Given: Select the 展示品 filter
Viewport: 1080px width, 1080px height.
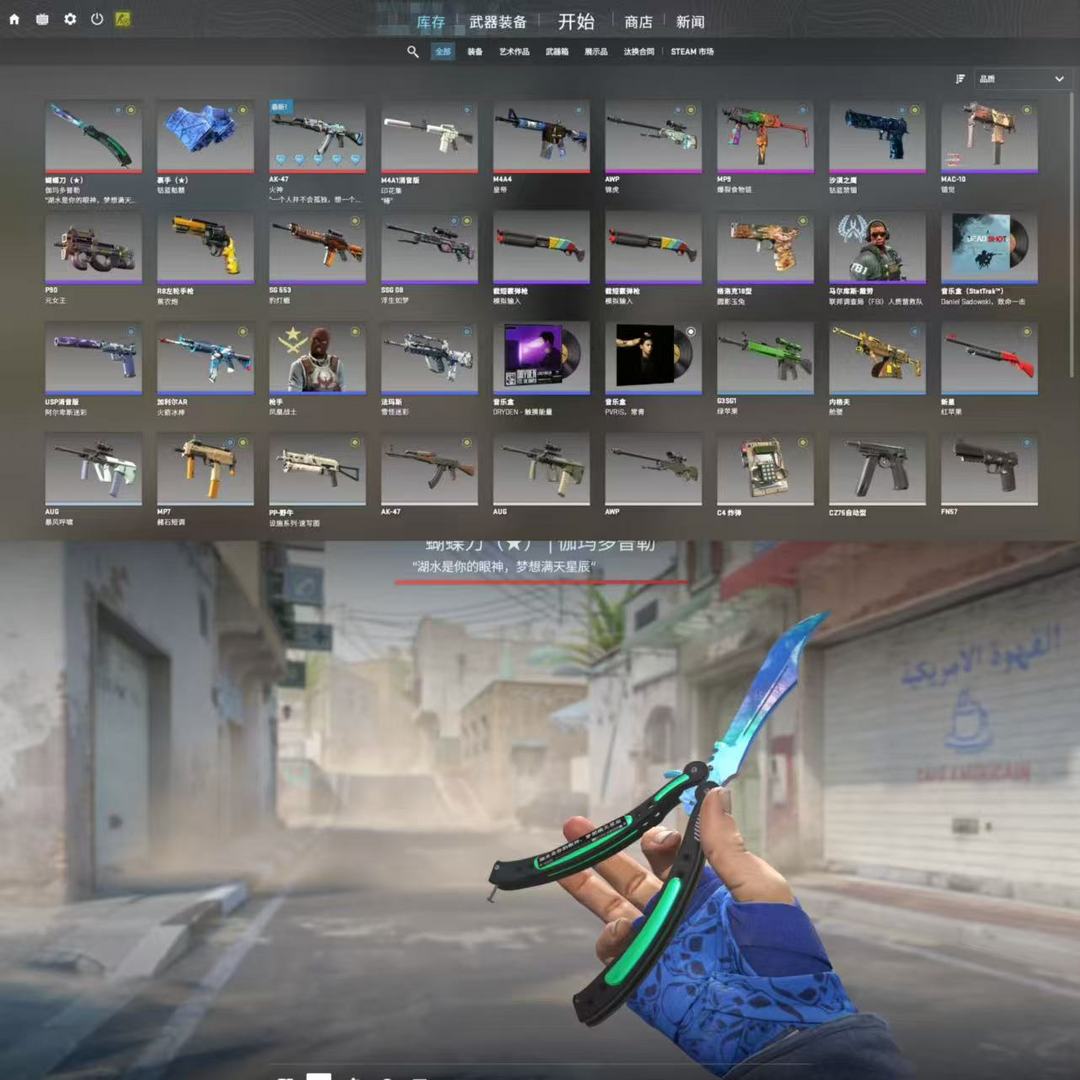Looking at the screenshot, I should click(x=596, y=52).
